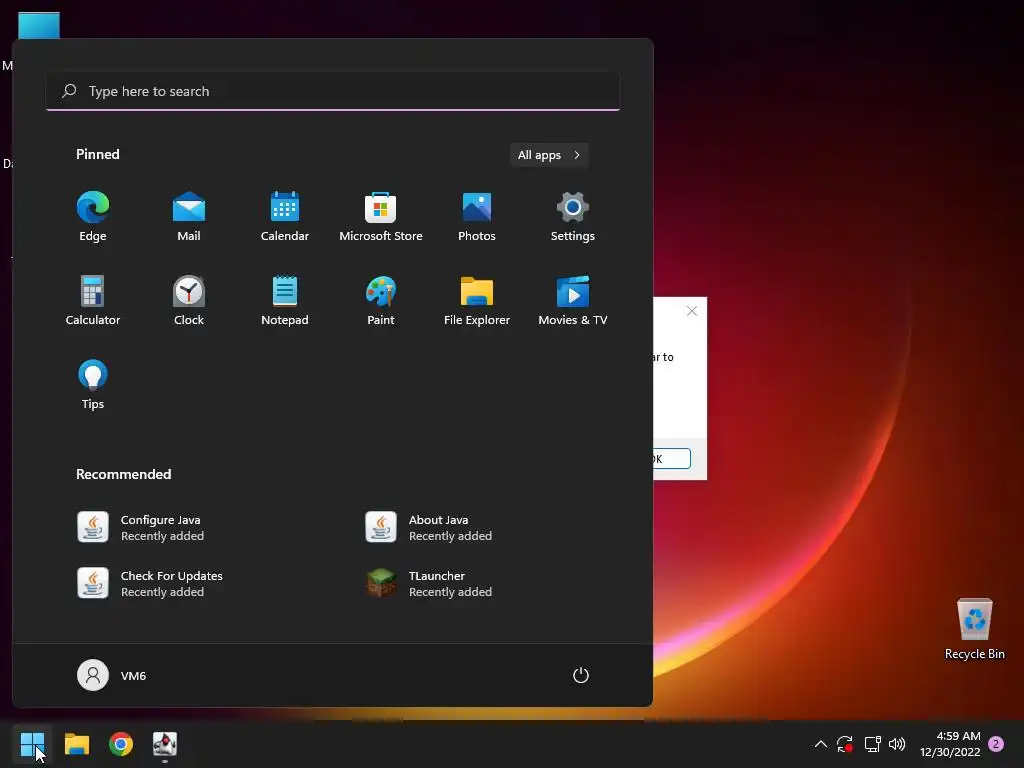The width and height of the screenshot is (1024, 768).
Task: Click the Windows Start button on taskbar
Action: pyautogui.click(x=32, y=744)
